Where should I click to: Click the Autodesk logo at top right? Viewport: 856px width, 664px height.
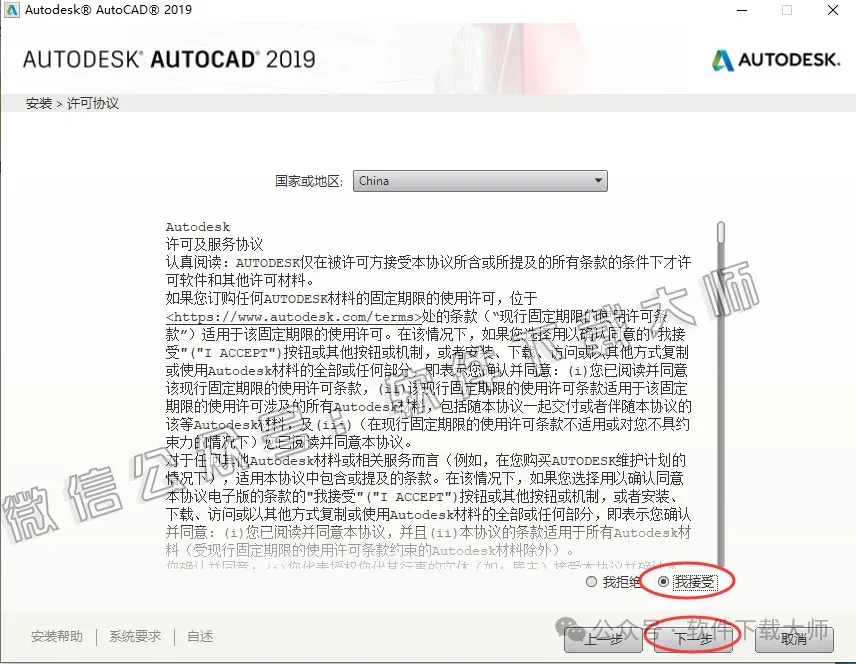coord(776,60)
